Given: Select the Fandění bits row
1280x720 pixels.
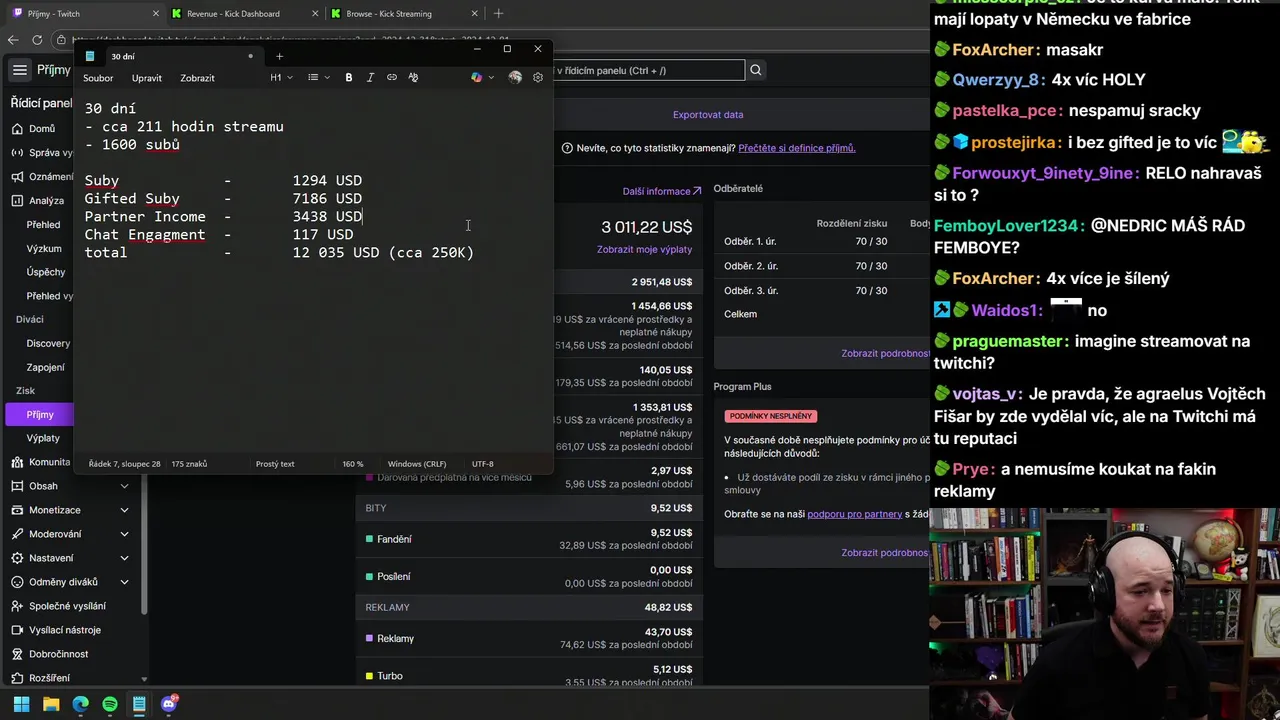Looking at the screenshot, I should pyautogui.click(x=529, y=539).
